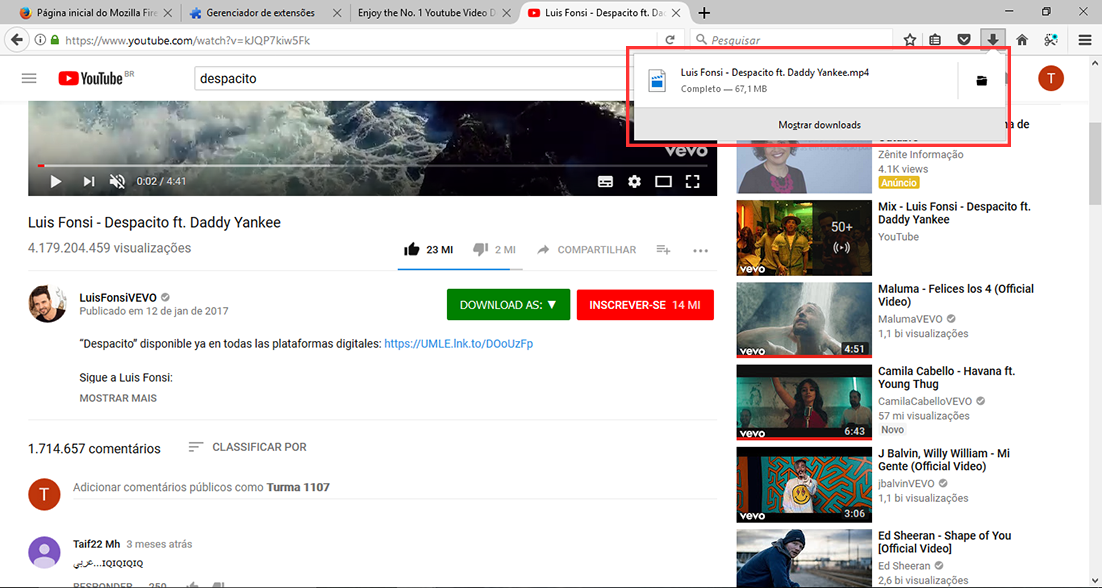
Task: Click the browser back arrow button
Action: tap(18, 40)
